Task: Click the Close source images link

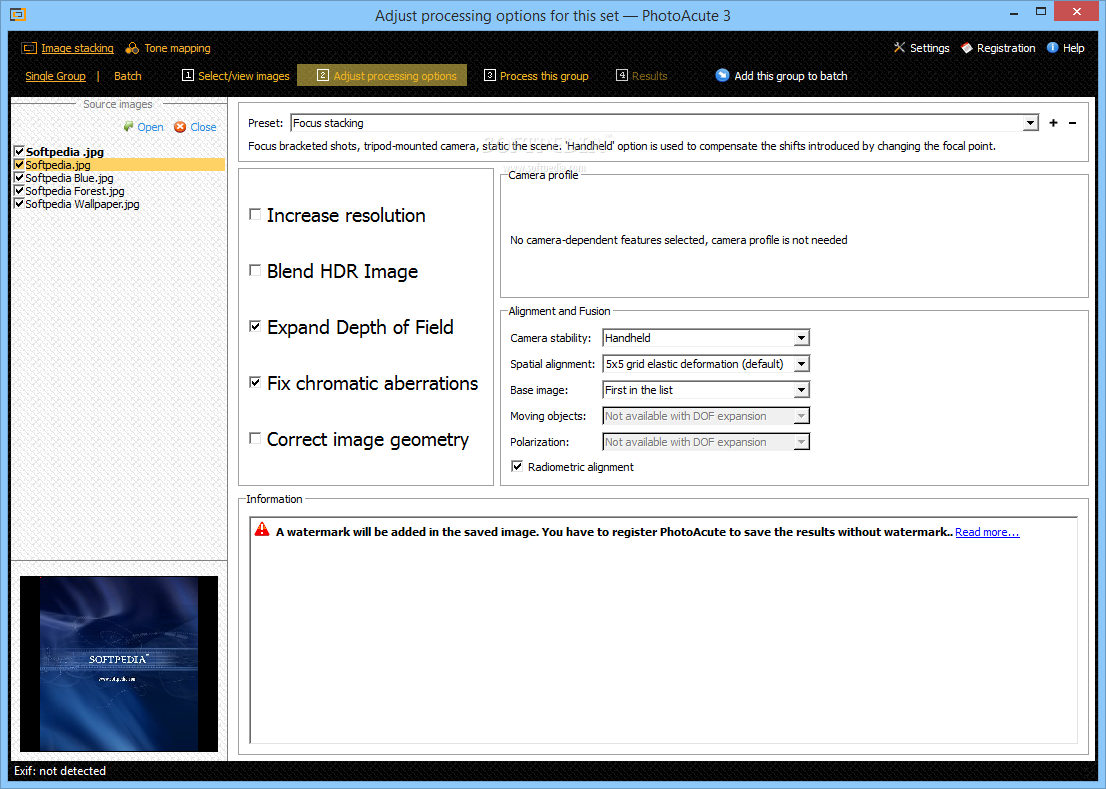Action: click(203, 127)
